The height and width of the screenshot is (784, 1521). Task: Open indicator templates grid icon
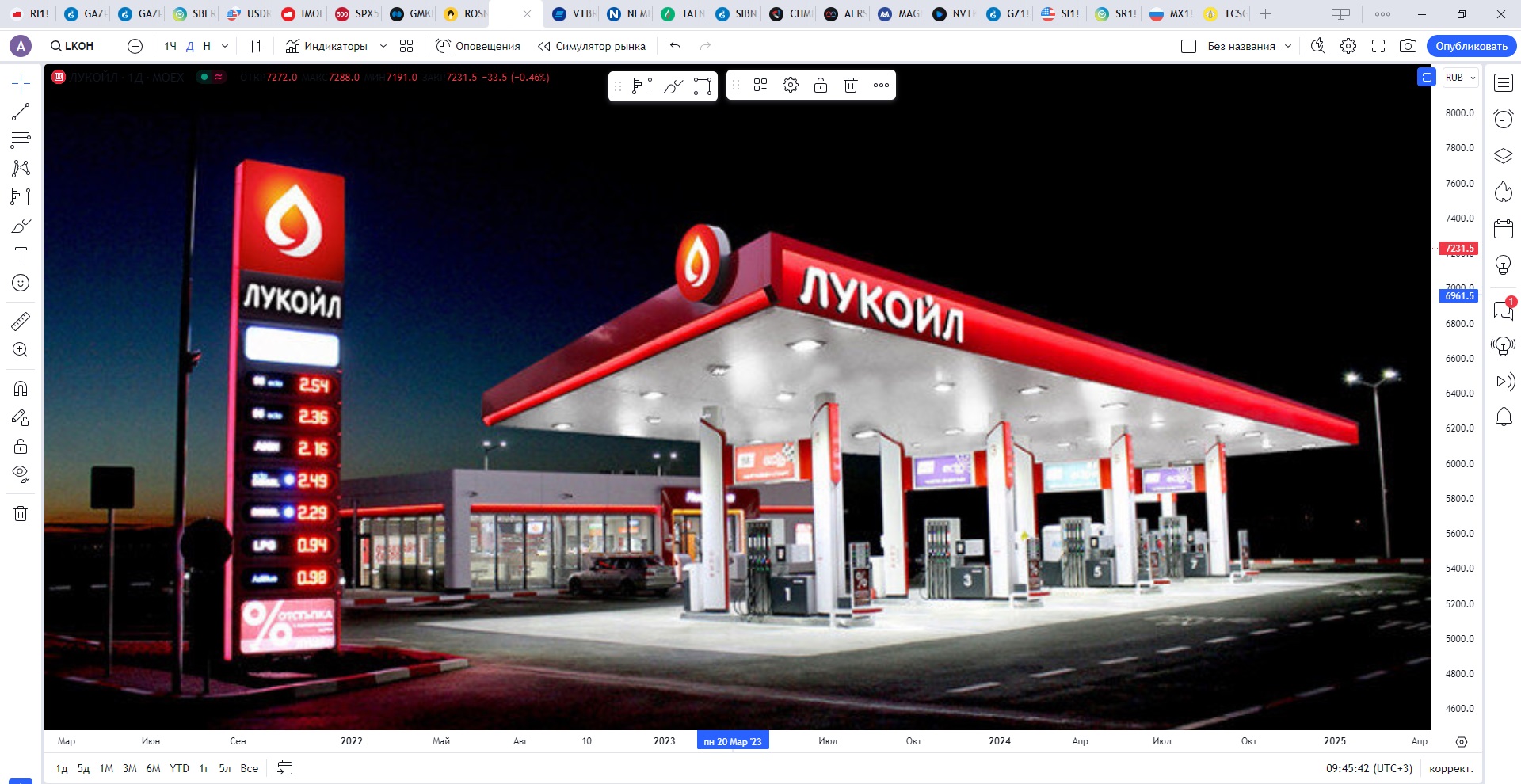406,46
